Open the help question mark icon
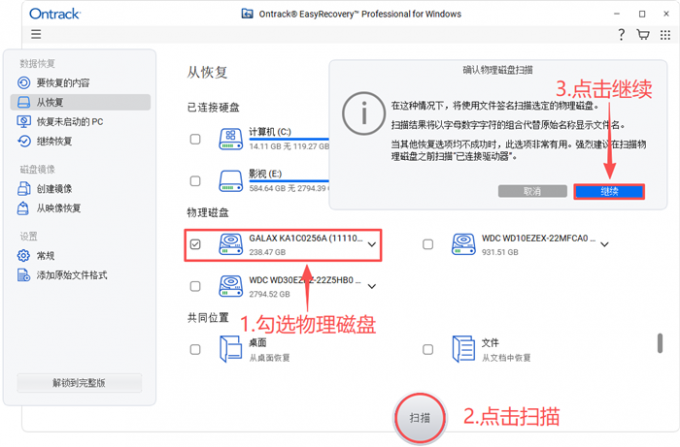 click(x=621, y=35)
